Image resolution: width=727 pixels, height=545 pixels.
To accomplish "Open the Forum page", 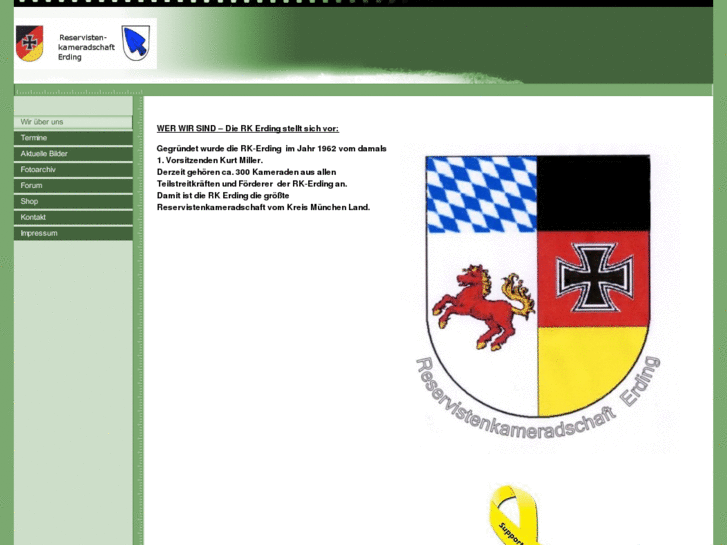I will click(73, 186).
